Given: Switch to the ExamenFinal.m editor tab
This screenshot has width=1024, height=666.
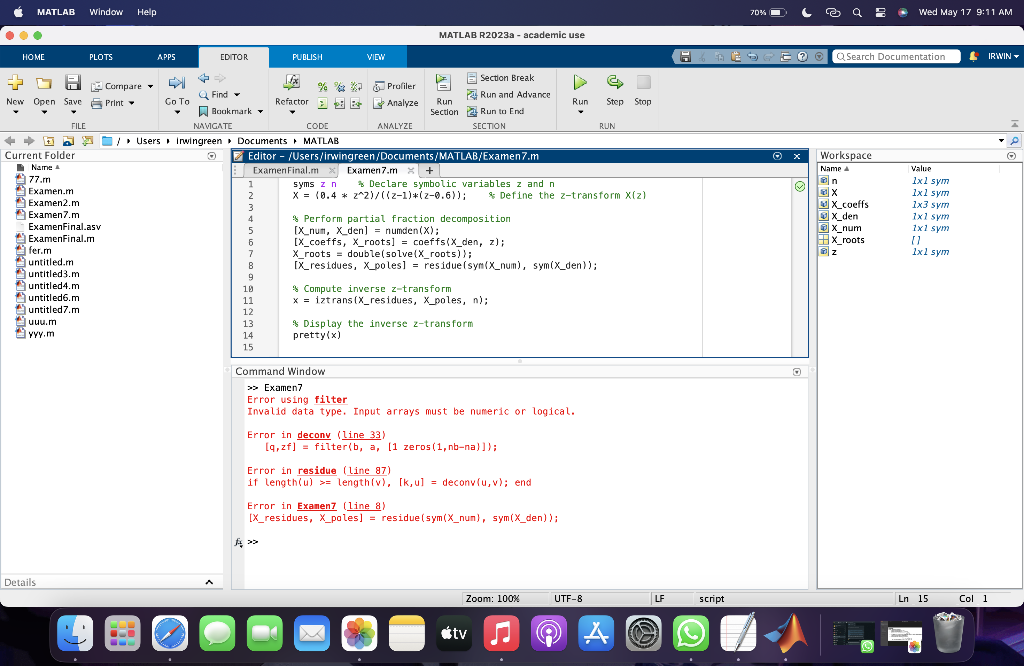Looking at the screenshot, I should [x=285, y=171].
